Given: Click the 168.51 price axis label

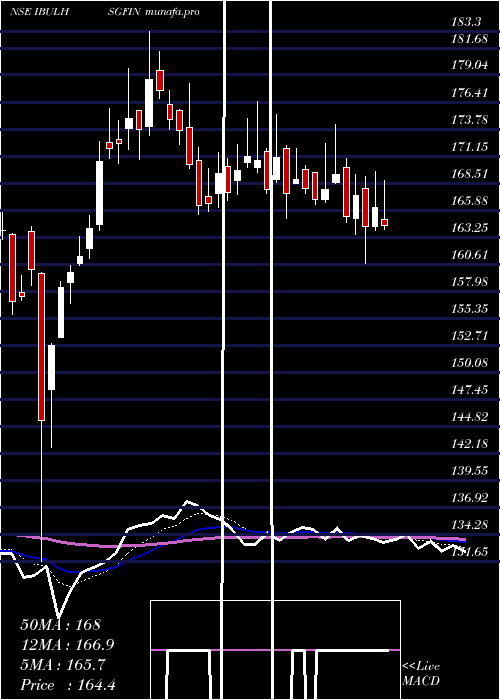Looking at the screenshot, I should [469, 173].
